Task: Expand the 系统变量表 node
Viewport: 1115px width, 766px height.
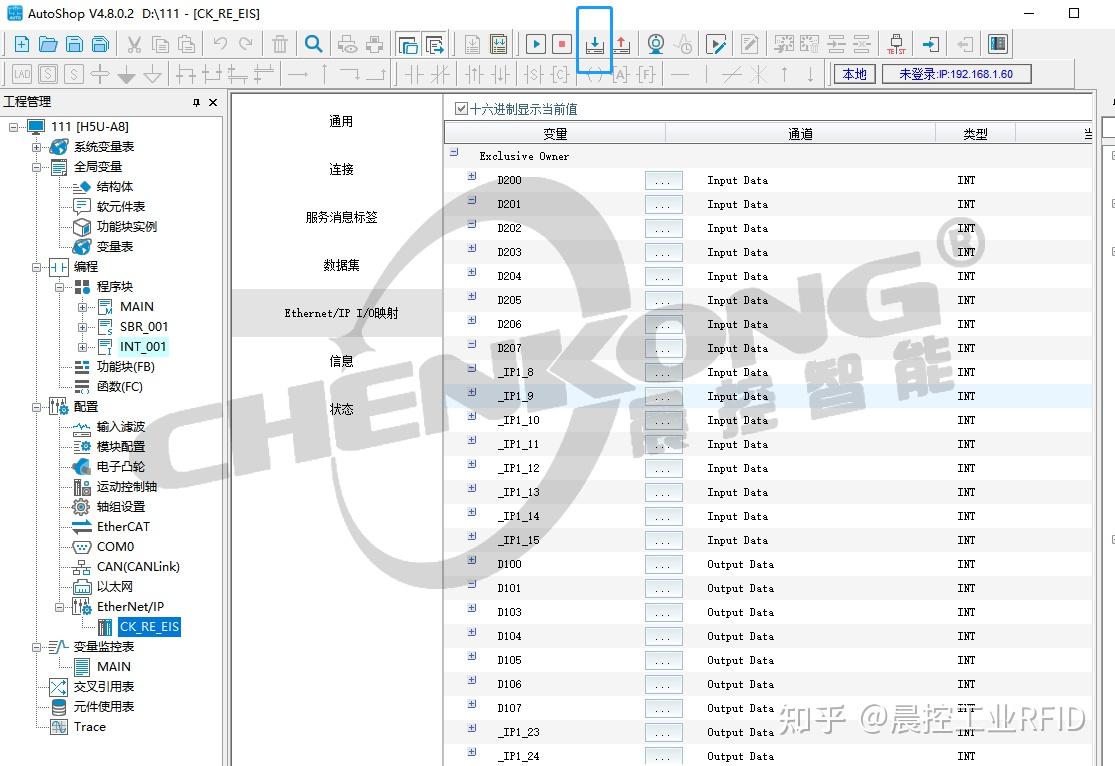Action: click(36, 147)
